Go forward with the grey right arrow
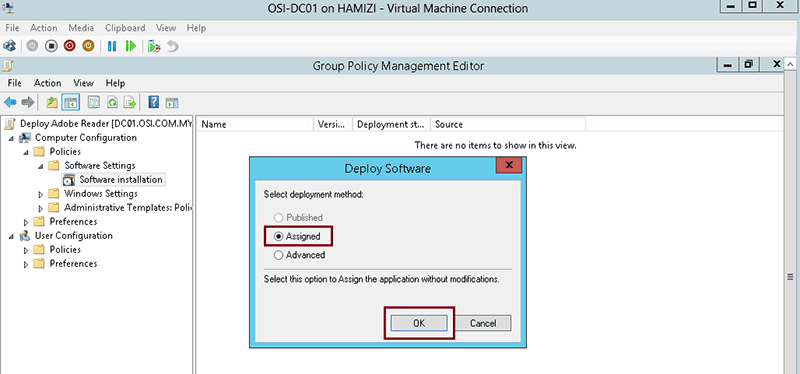This screenshot has height=374, width=800. (28, 103)
